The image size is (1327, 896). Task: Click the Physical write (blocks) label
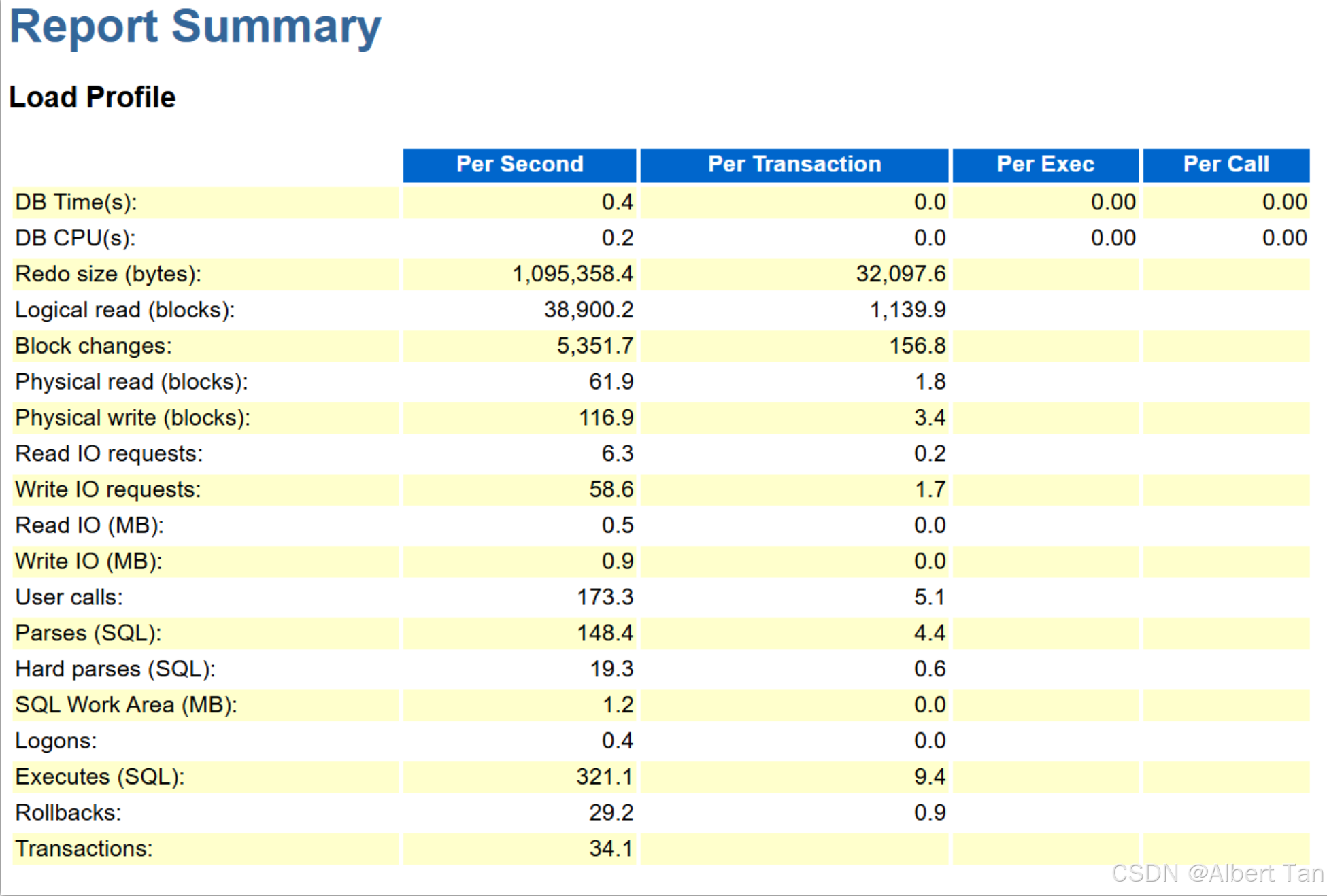click(133, 417)
